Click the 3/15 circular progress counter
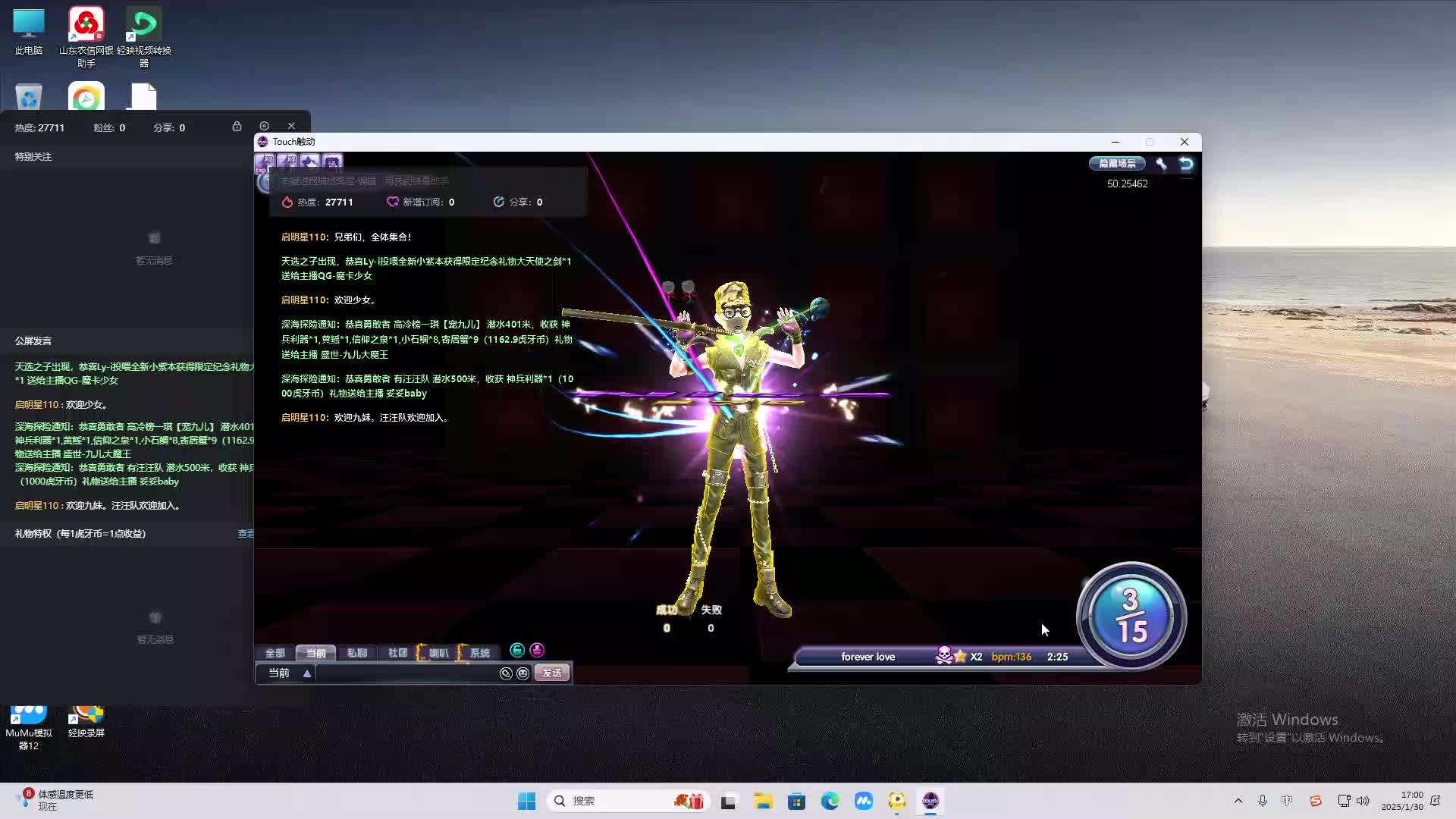Viewport: 1456px width, 819px height. pos(1131,616)
